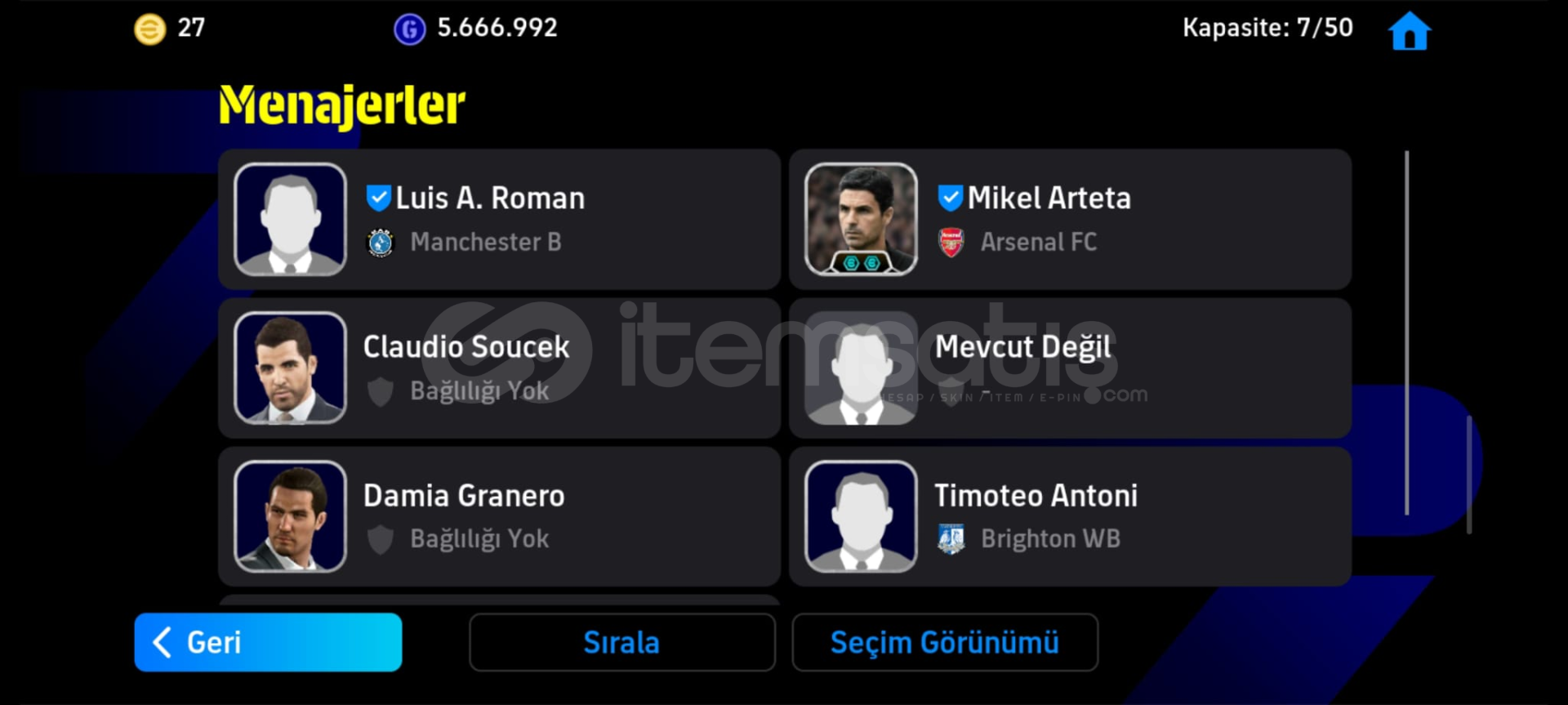Viewport: 1568px width, 705px height.
Task: Toggle the checkmark next to Luis A. Roman
Action: coord(378,198)
